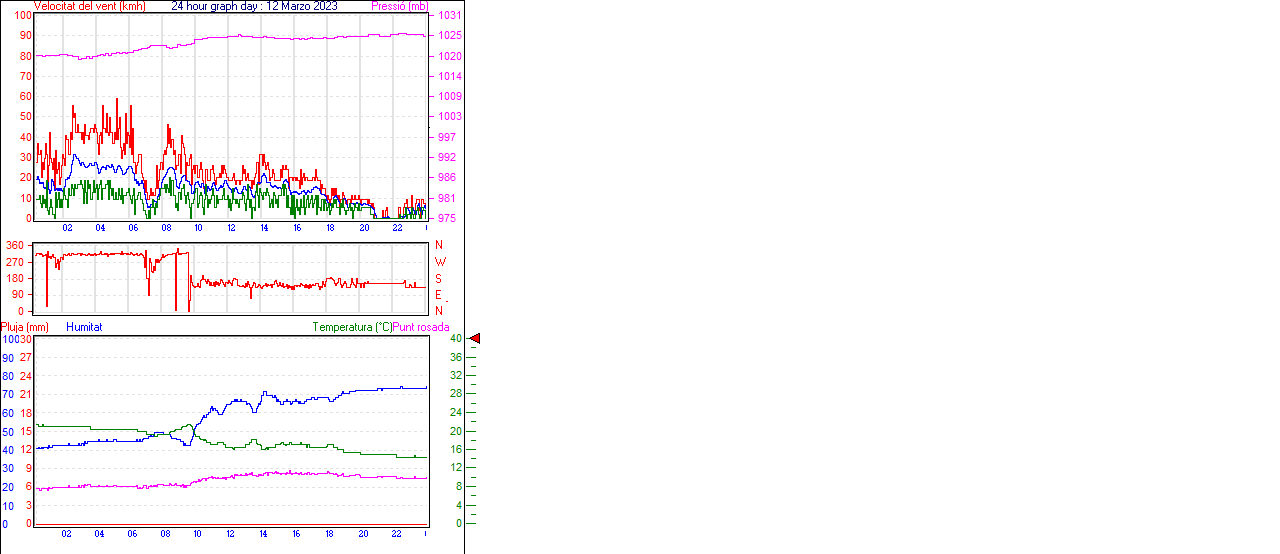This screenshot has height=554, width=1280.
Task: Click the 'W' compass label on direction graph
Action: click(x=439, y=262)
